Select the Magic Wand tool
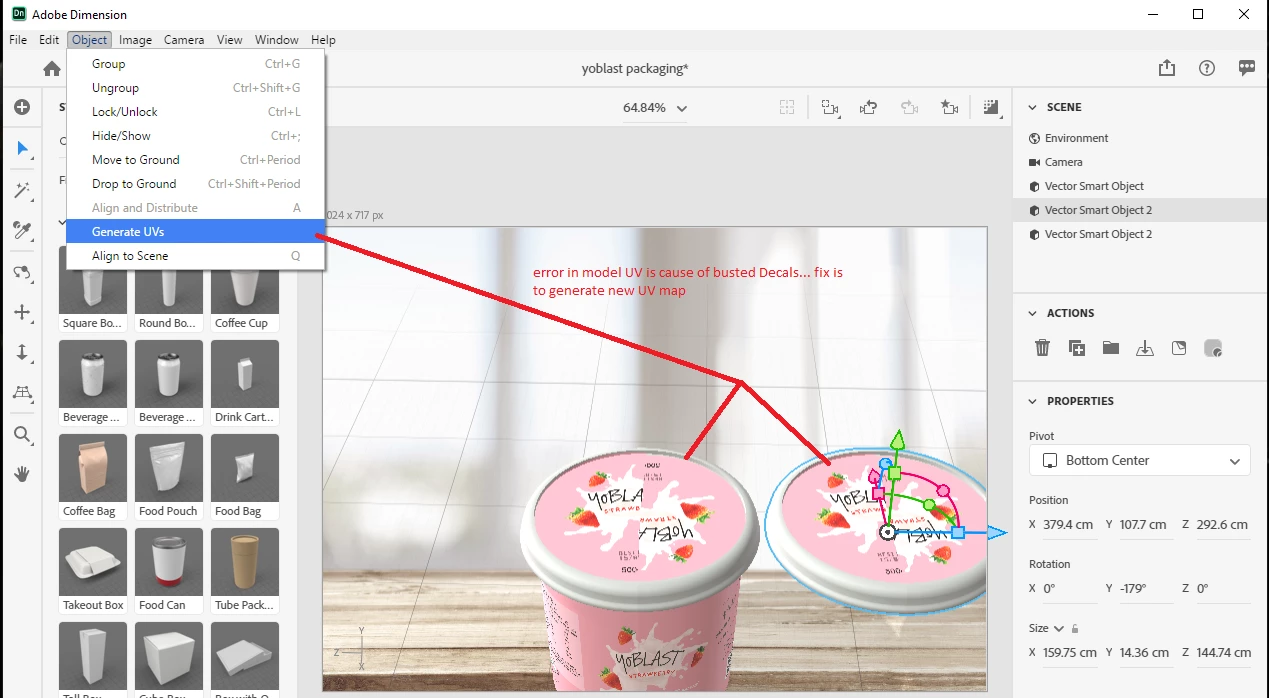This screenshot has width=1269, height=698. point(22,190)
